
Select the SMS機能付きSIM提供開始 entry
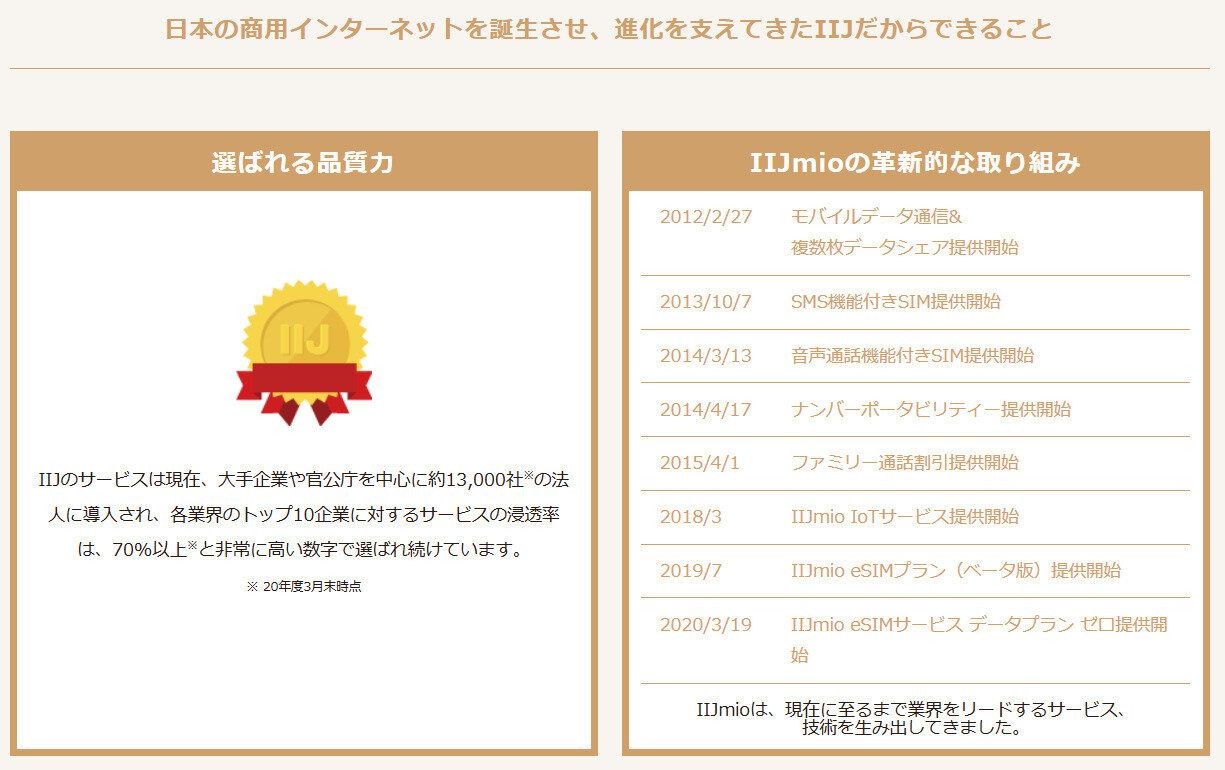895,301
